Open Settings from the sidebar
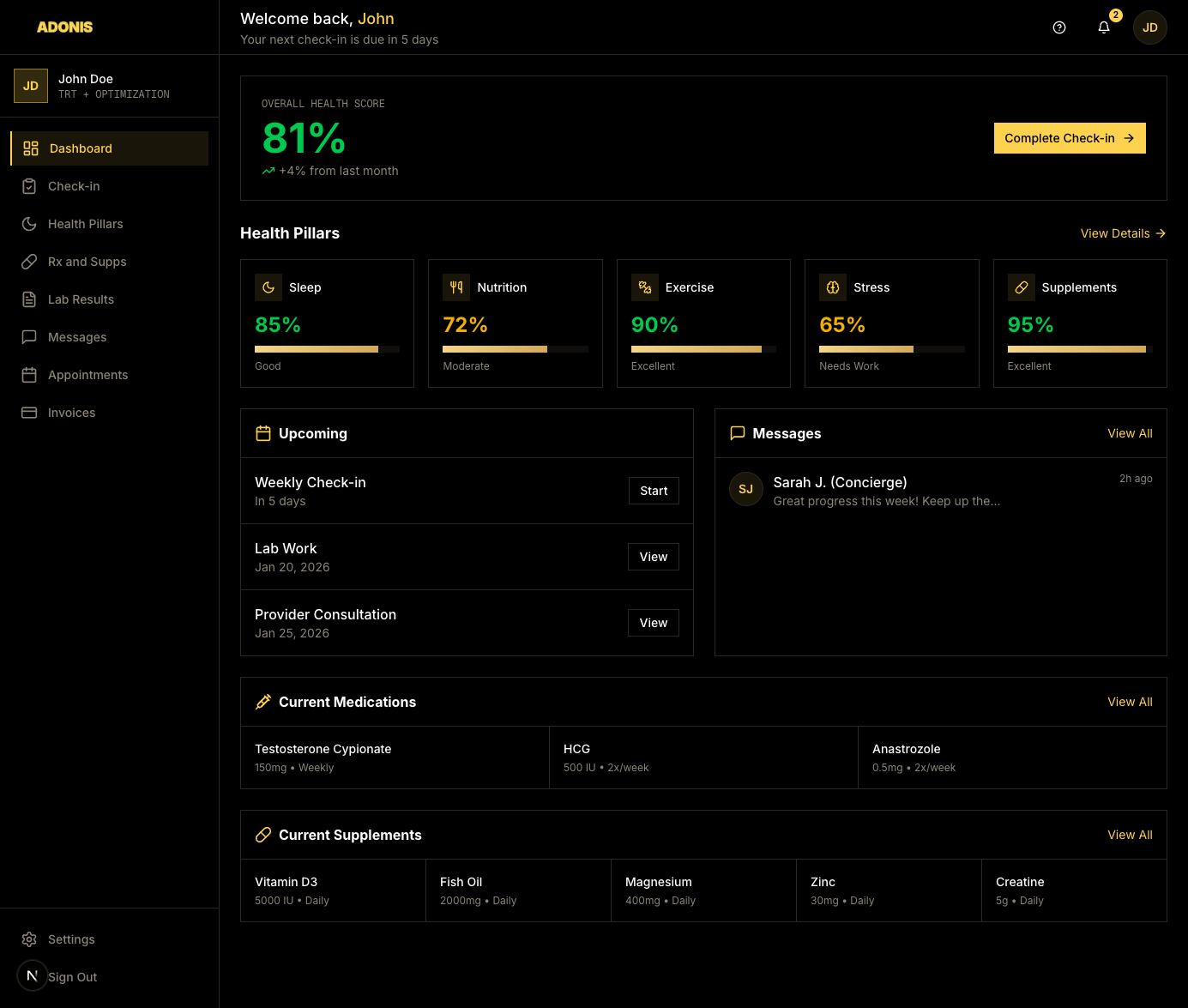The image size is (1188, 1008). point(71,939)
